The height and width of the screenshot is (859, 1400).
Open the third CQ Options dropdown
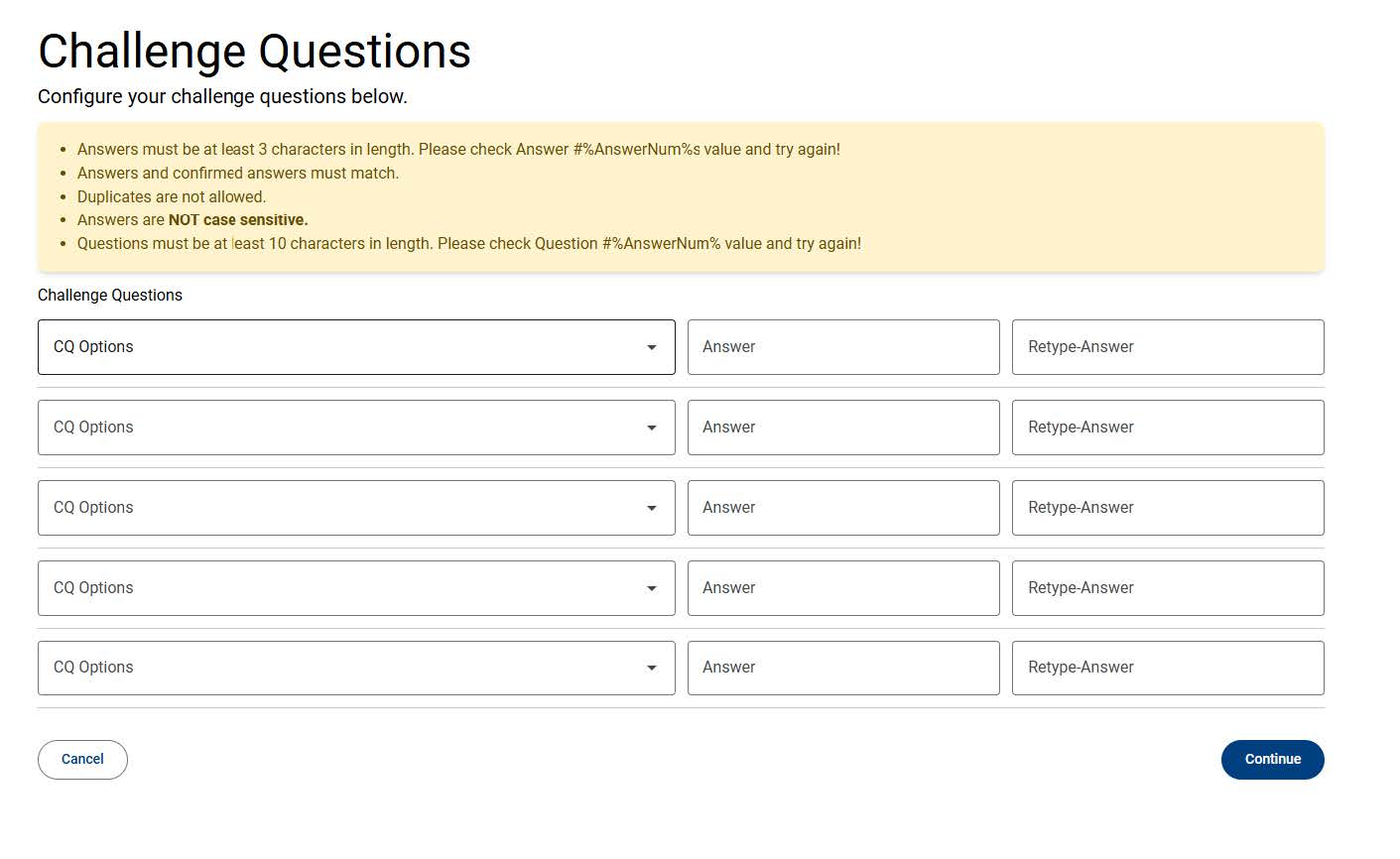355,507
